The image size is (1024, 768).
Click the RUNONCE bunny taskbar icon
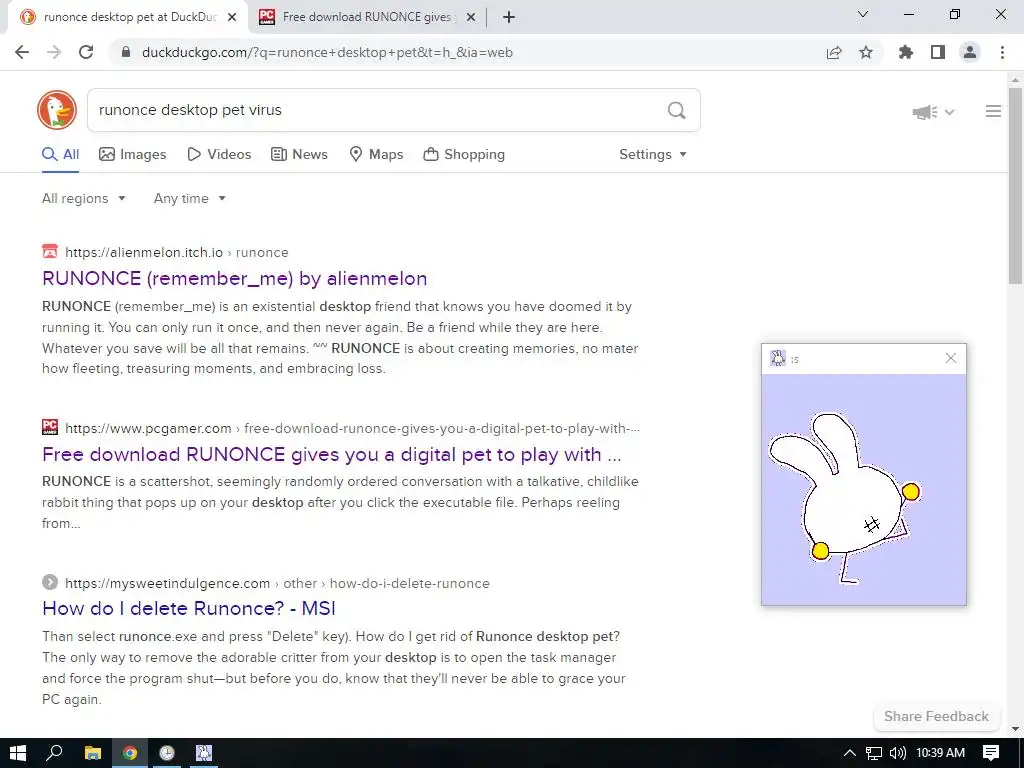[204, 753]
